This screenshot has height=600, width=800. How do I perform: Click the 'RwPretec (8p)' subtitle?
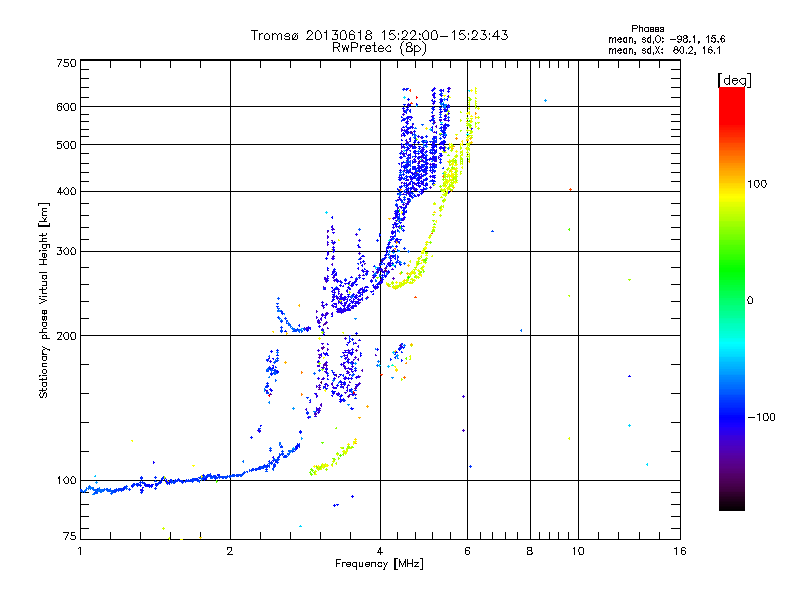[x=380, y=48]
